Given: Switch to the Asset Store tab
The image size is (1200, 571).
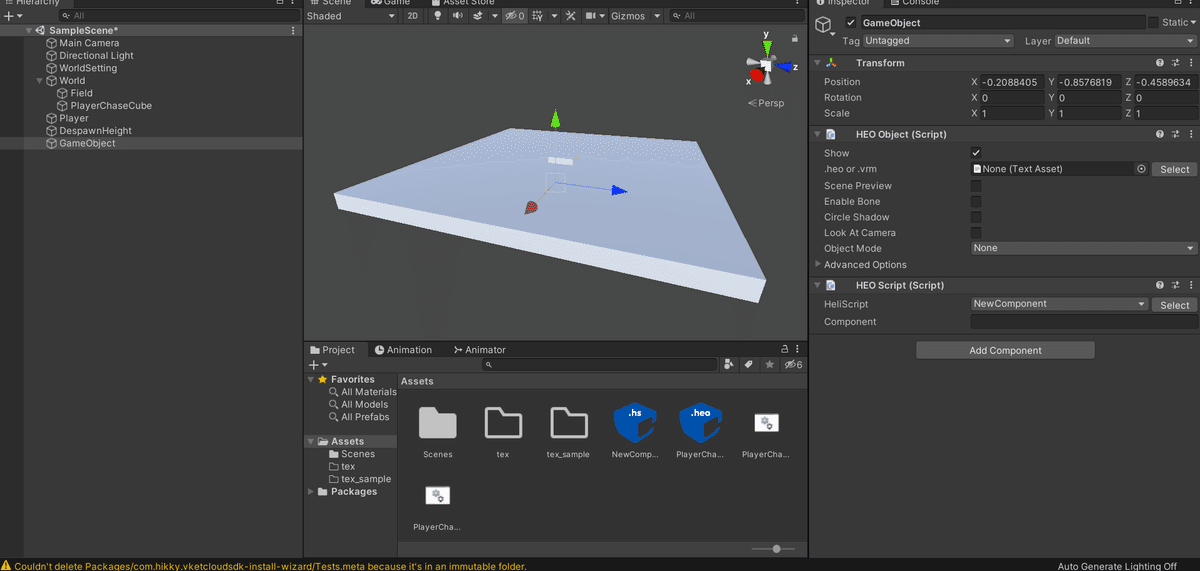Looking at the screenshot, I should tap(462, 3).
